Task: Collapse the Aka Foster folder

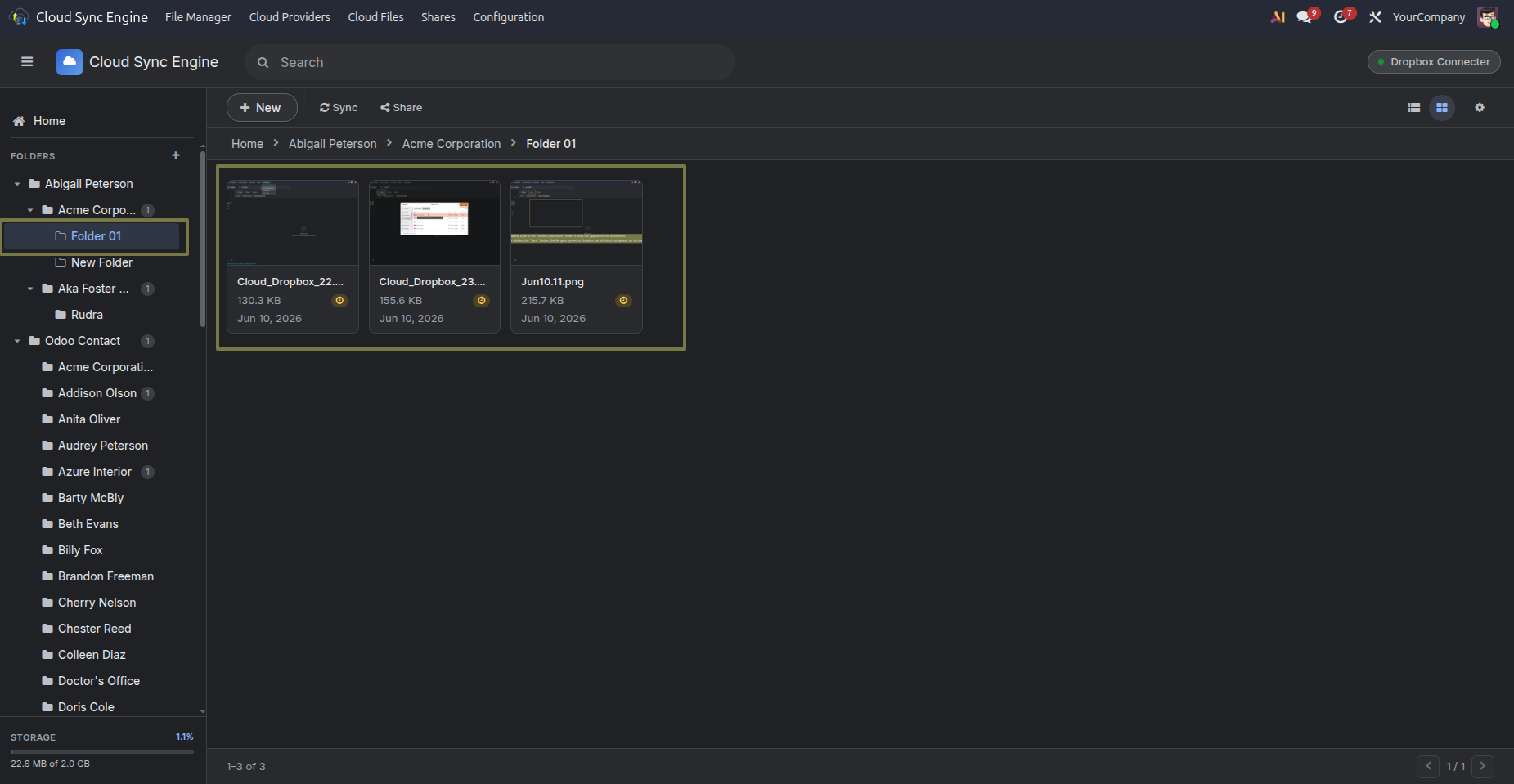Action: (x=30, y=289)
